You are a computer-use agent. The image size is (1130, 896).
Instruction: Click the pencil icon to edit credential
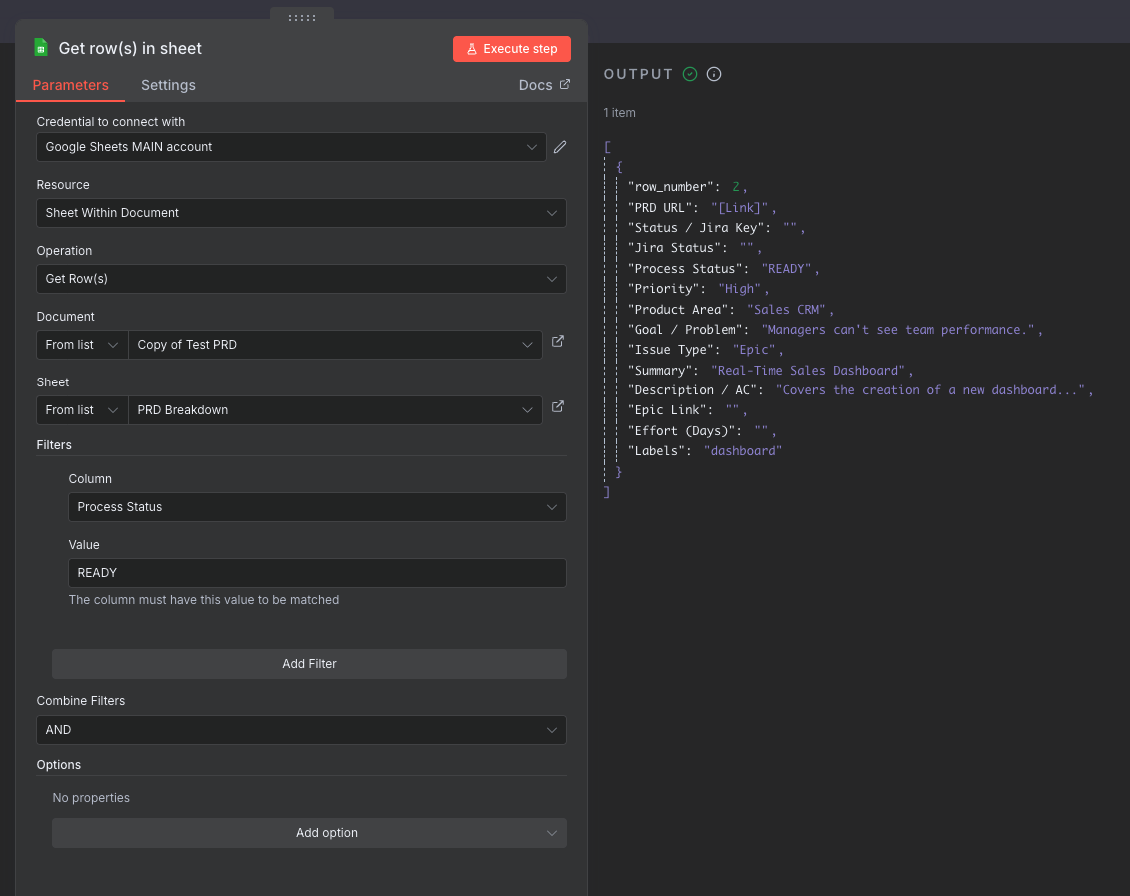(560, 147)
